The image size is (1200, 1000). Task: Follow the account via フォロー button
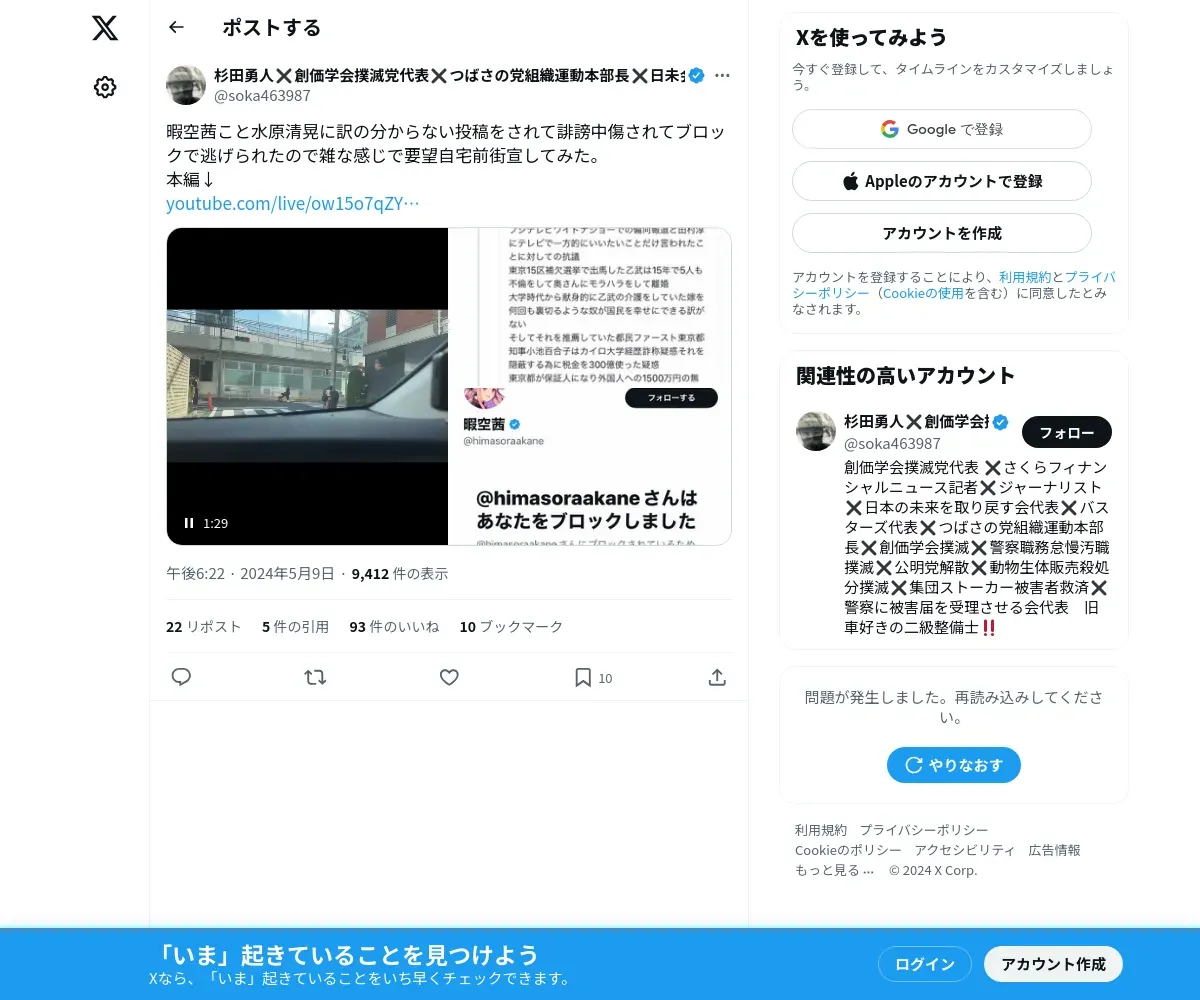click(1067, 432)
